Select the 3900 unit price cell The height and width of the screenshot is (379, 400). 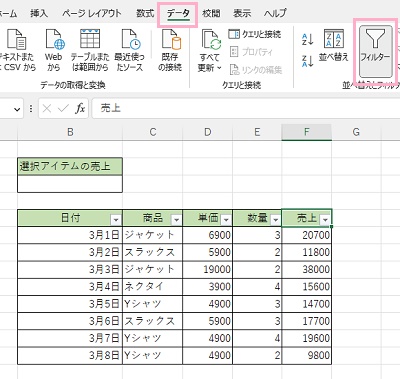coord(208,287)
